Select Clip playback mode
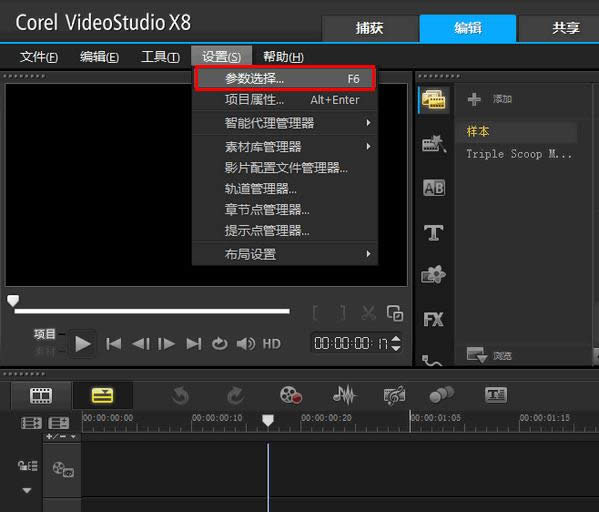 (45, 352)
